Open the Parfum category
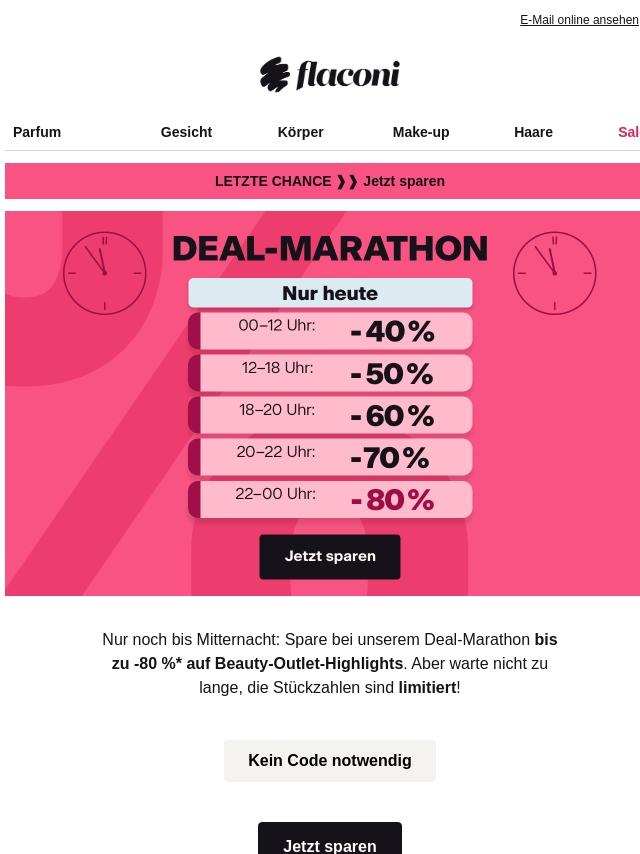The width and height of the screenshot is (640, 854). (x=37, y=132)
